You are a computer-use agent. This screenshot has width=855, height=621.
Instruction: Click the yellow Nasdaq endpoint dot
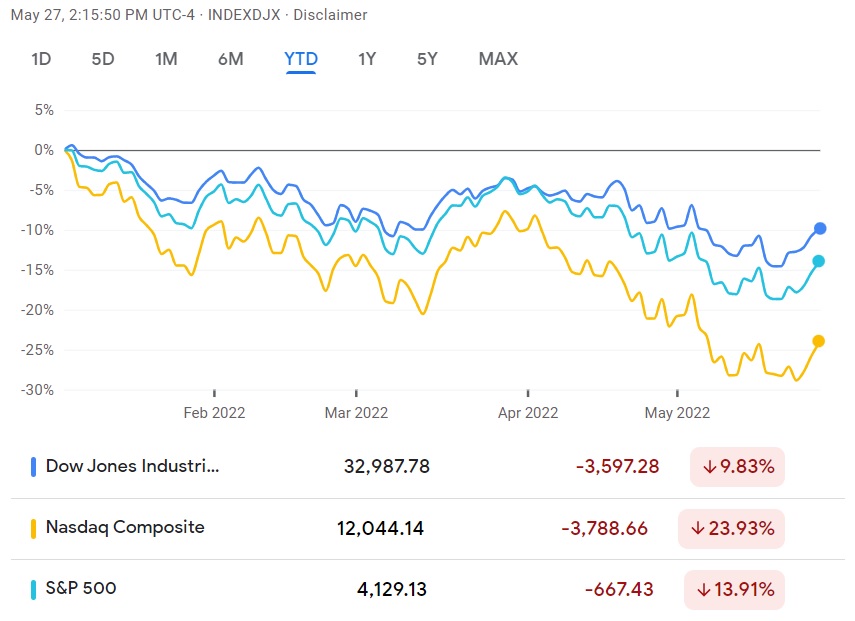[x=819, y=341]
